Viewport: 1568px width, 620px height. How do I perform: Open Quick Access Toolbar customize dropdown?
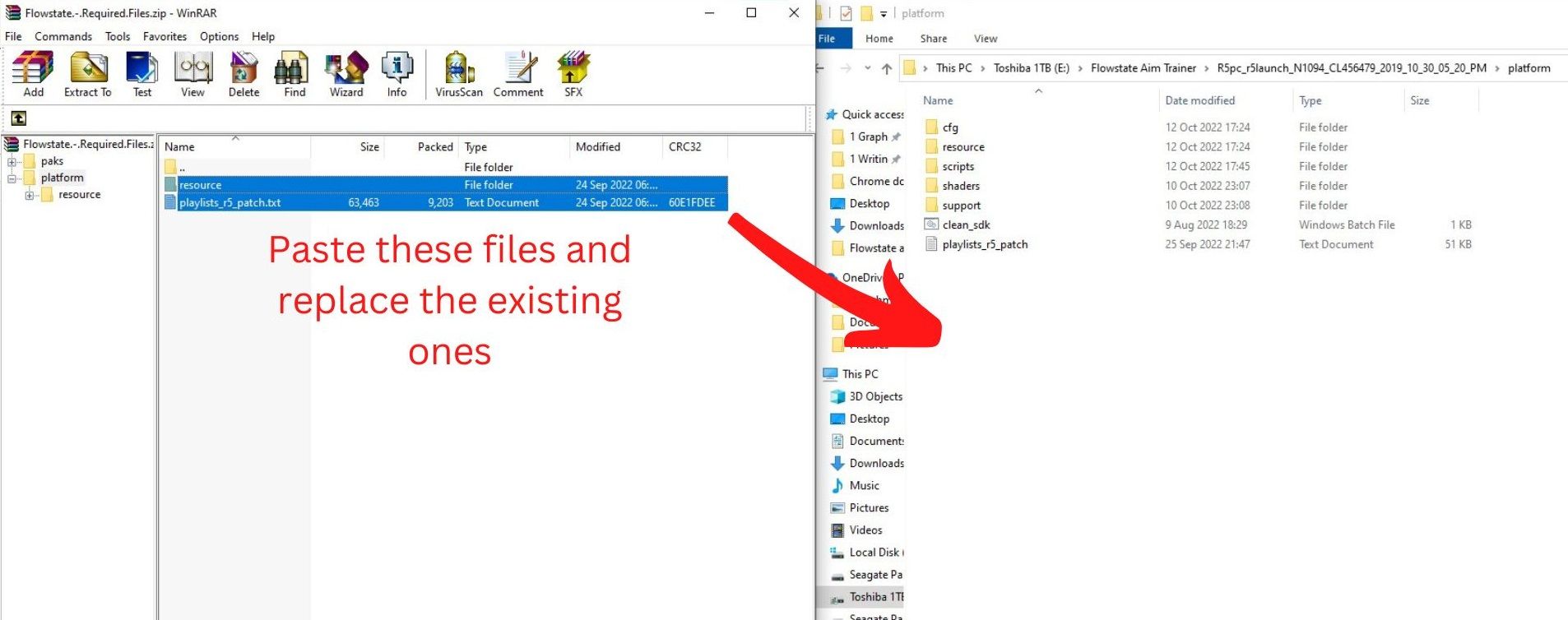(884, 14)
